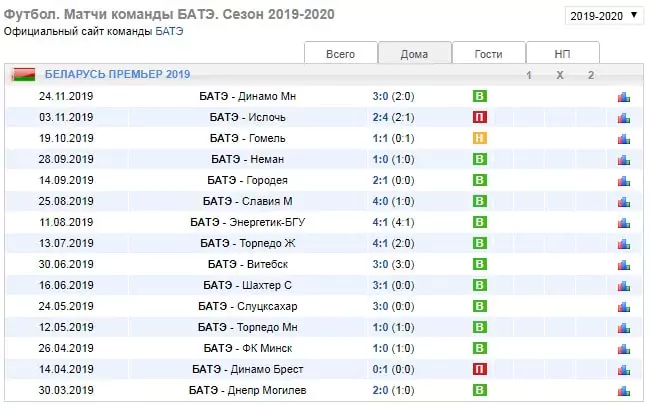This screenshot has width=650, height=408.
Task: Open the 2019-2020 season dropdown
Action: tap(604, 16)
